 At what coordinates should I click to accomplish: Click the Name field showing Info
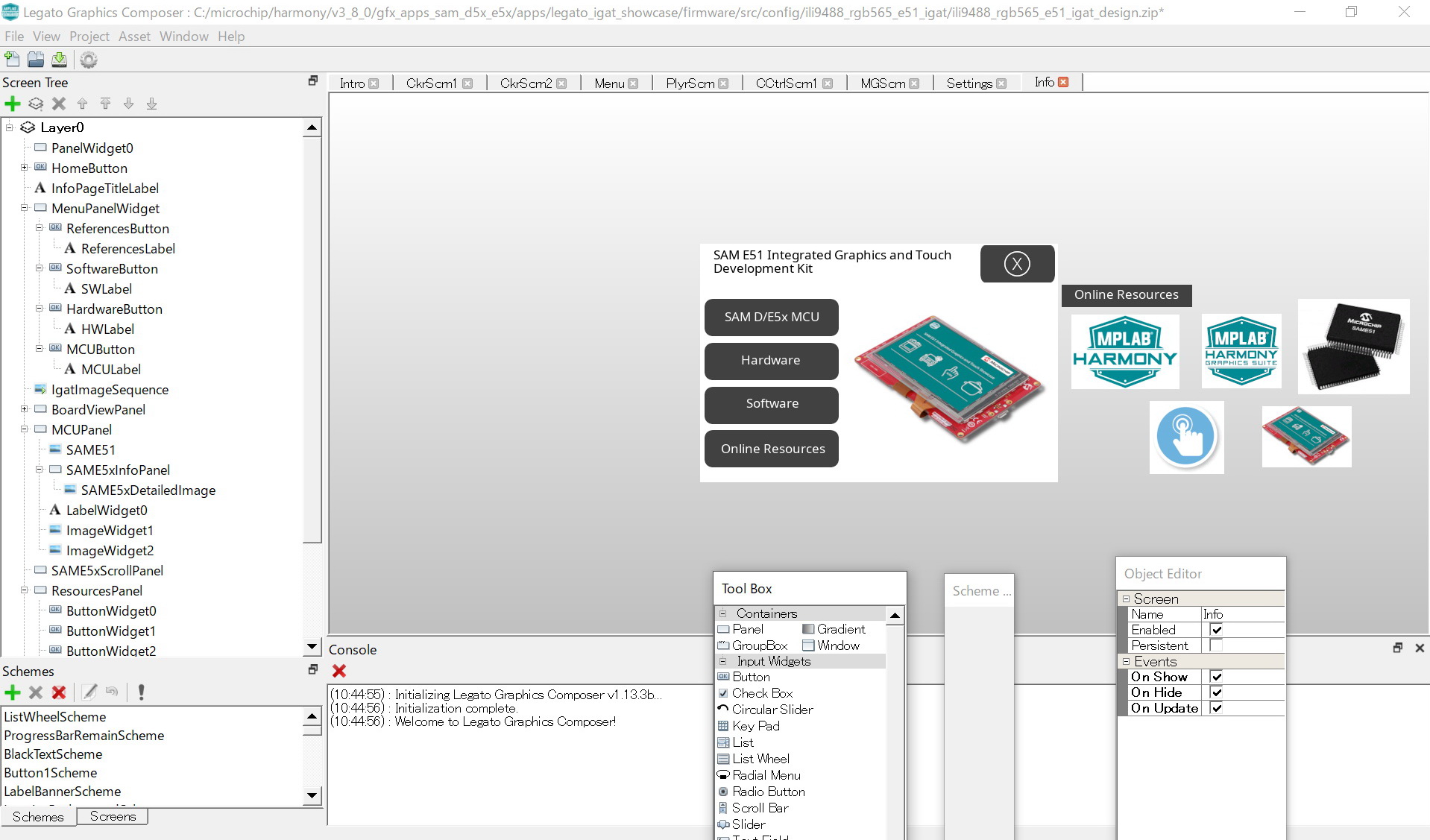tap(1243, 614)
